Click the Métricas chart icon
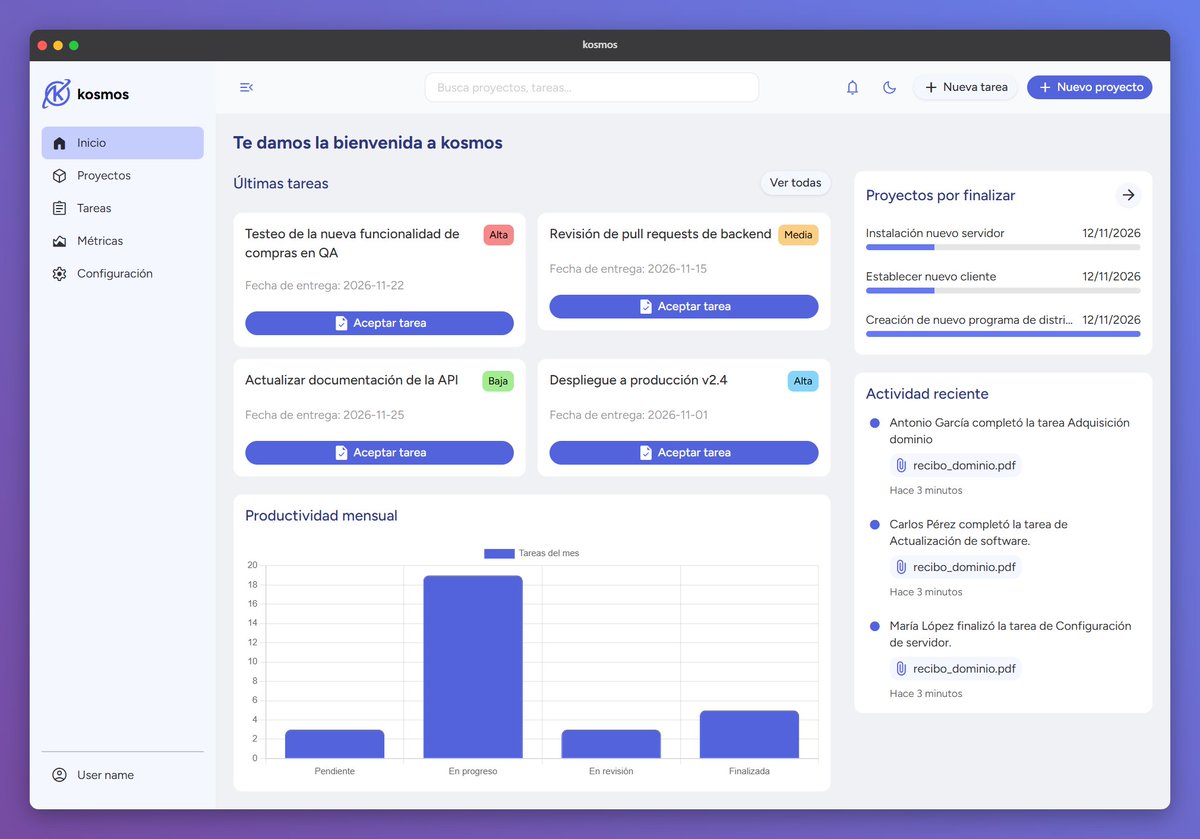This screenshot has width=1200, height=839. (59, 241)
